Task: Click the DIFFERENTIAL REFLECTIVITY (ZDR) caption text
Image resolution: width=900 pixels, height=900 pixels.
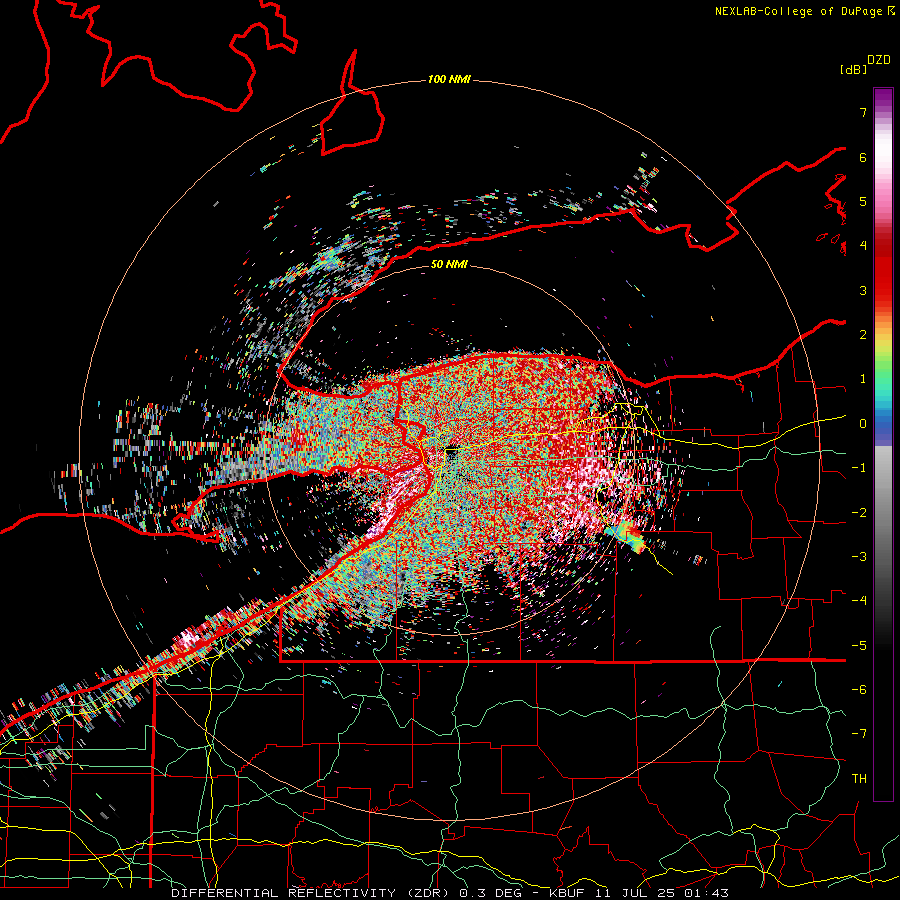Action: pos(312,893)
